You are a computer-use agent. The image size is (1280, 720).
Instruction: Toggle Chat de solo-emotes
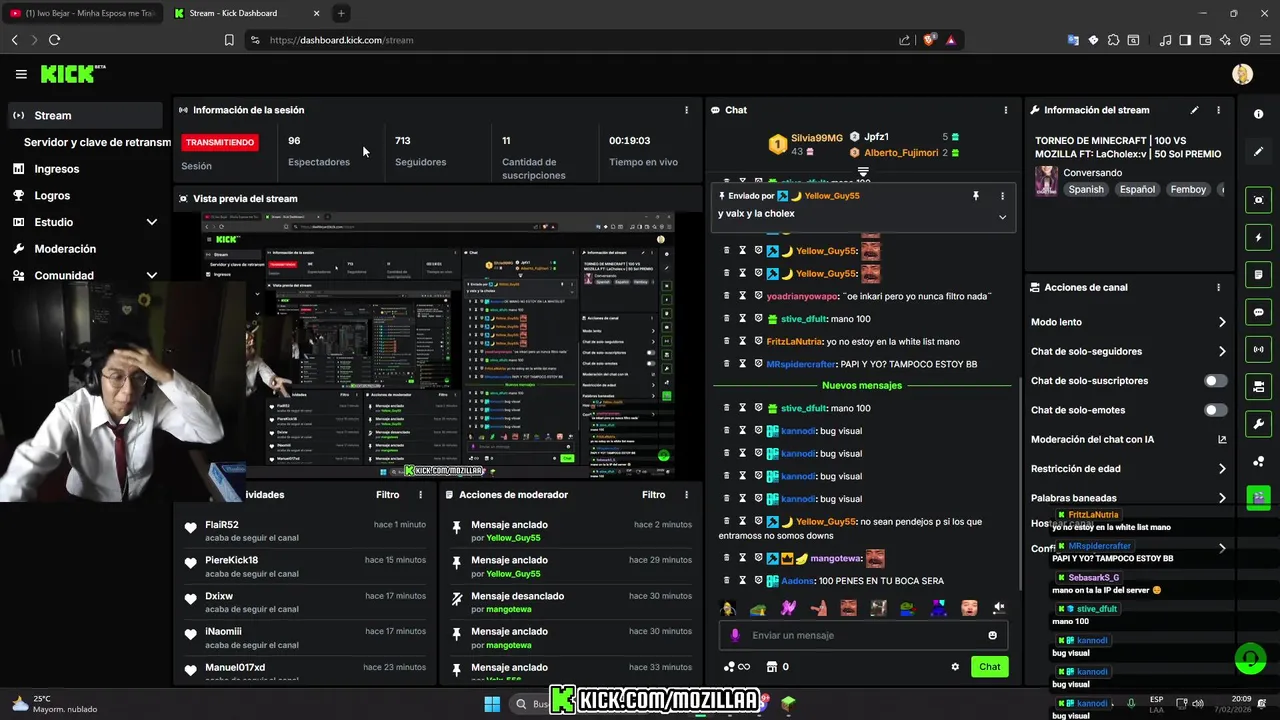point(1215,410)
